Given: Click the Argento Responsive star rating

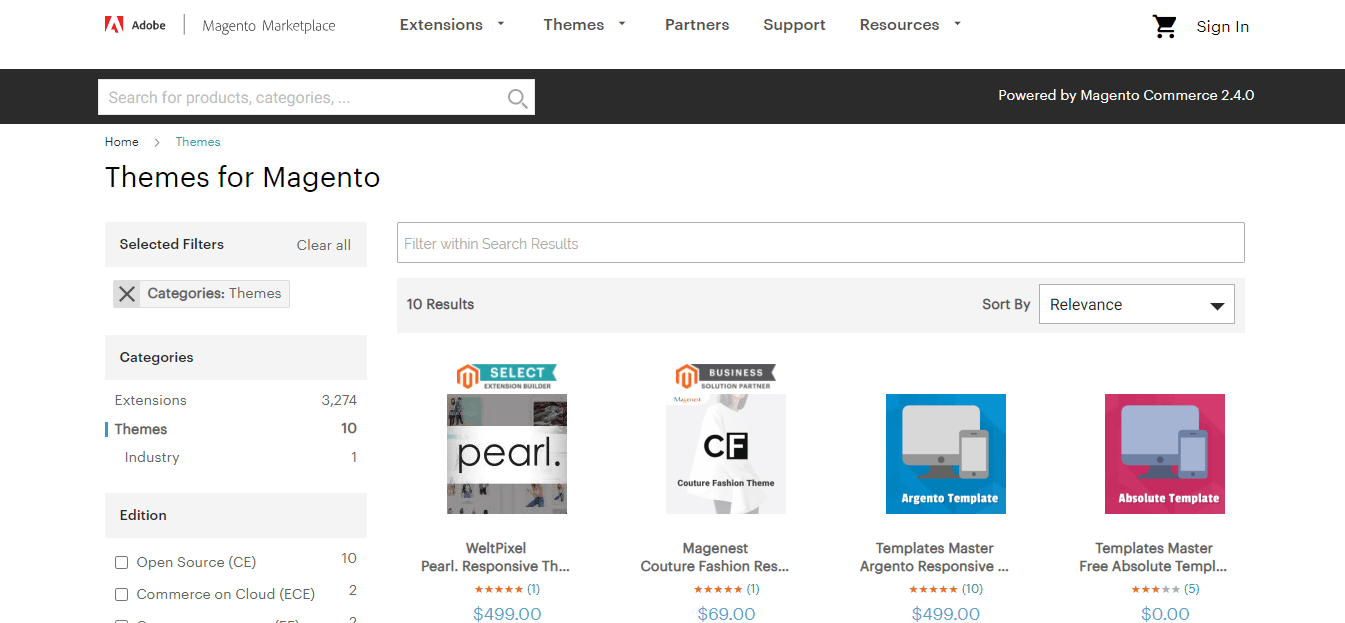Looking at the screenshot, I should pyautogui.click(x=933, y=589).
